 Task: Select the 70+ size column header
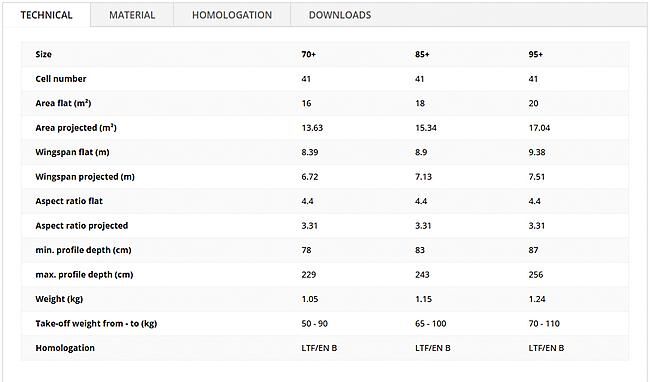coord(308,54)
